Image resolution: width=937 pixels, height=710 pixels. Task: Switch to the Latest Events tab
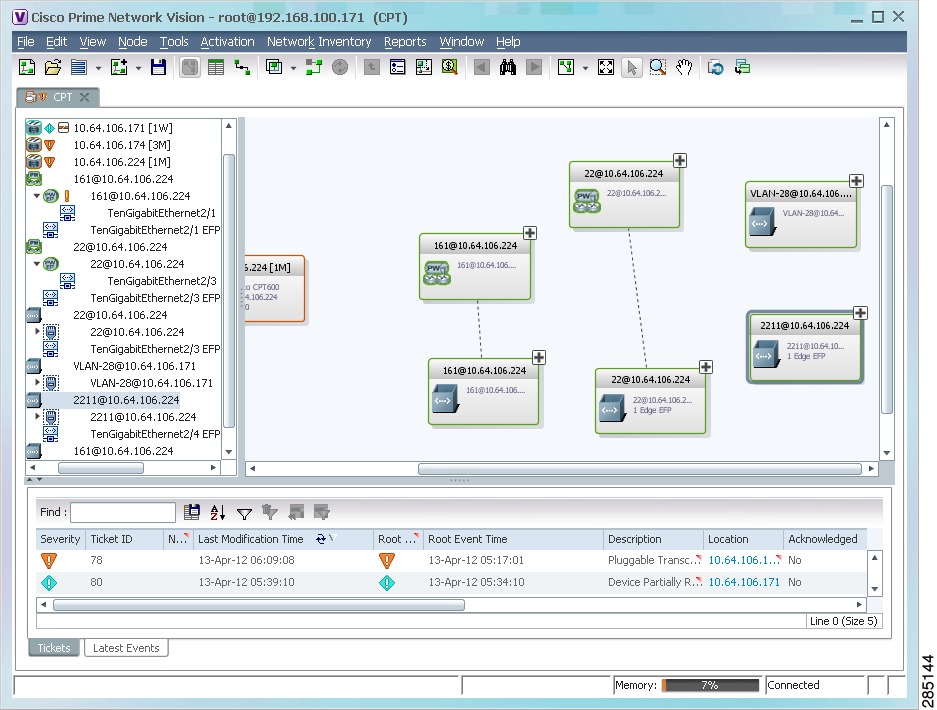[126, 648]
